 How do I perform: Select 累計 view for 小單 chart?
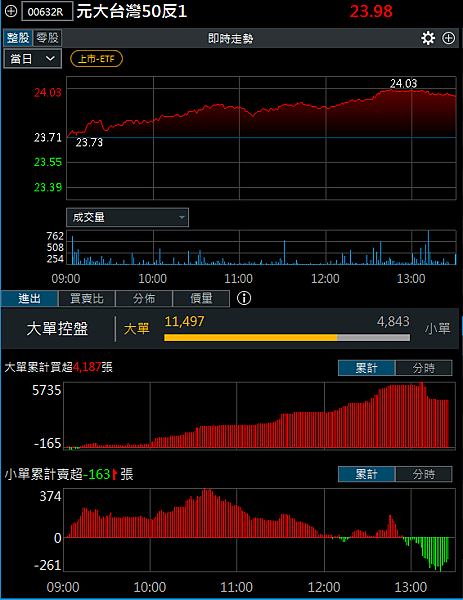[366, 474]
